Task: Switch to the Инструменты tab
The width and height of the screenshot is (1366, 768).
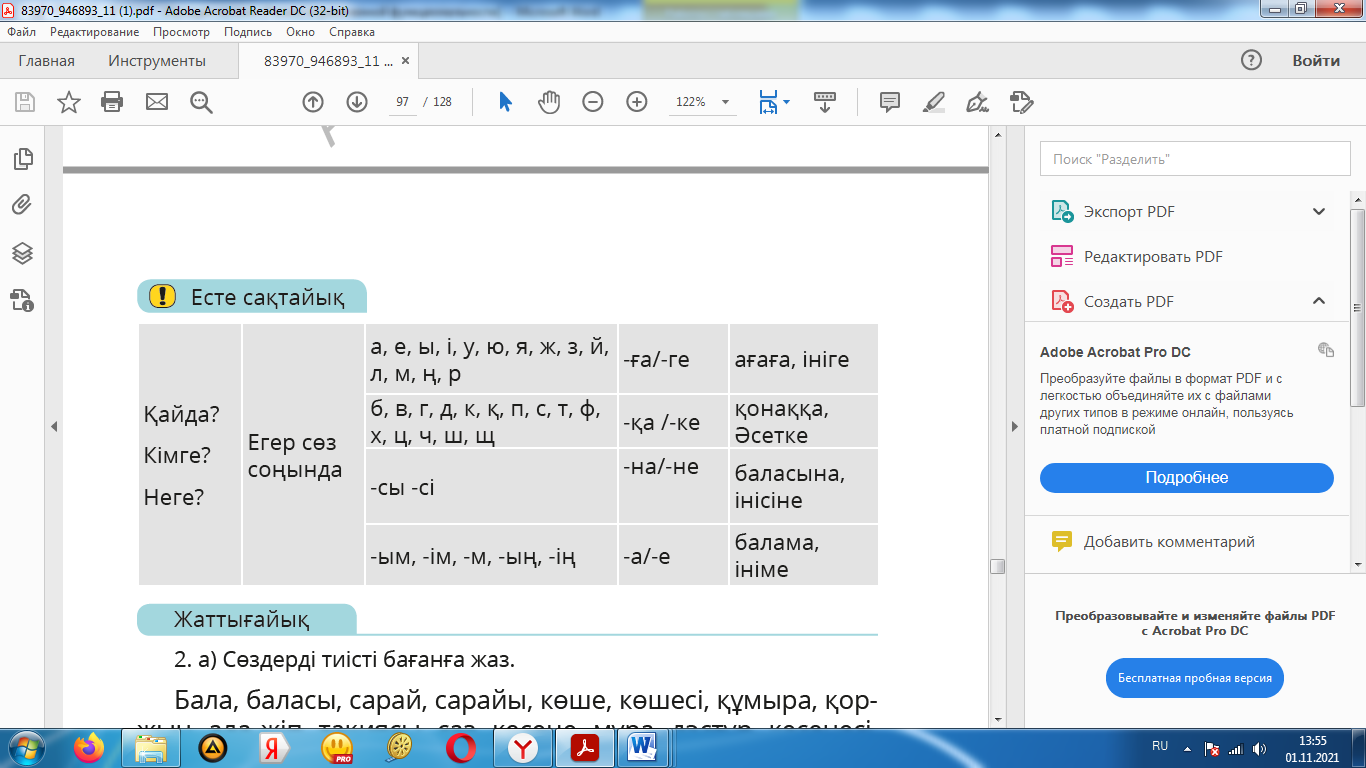Action: [157, 61]
